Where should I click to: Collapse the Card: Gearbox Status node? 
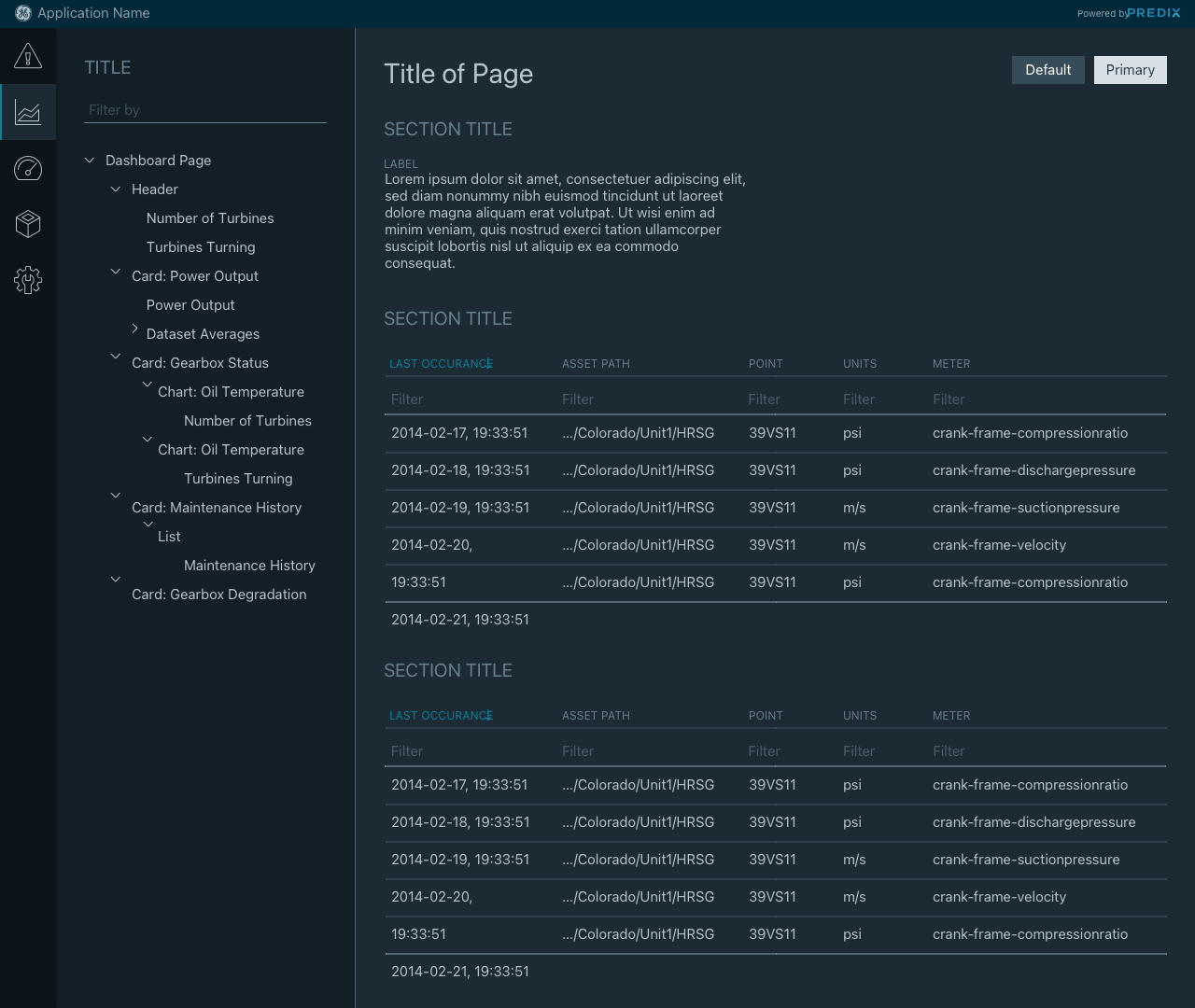click(x=116, y=357)
